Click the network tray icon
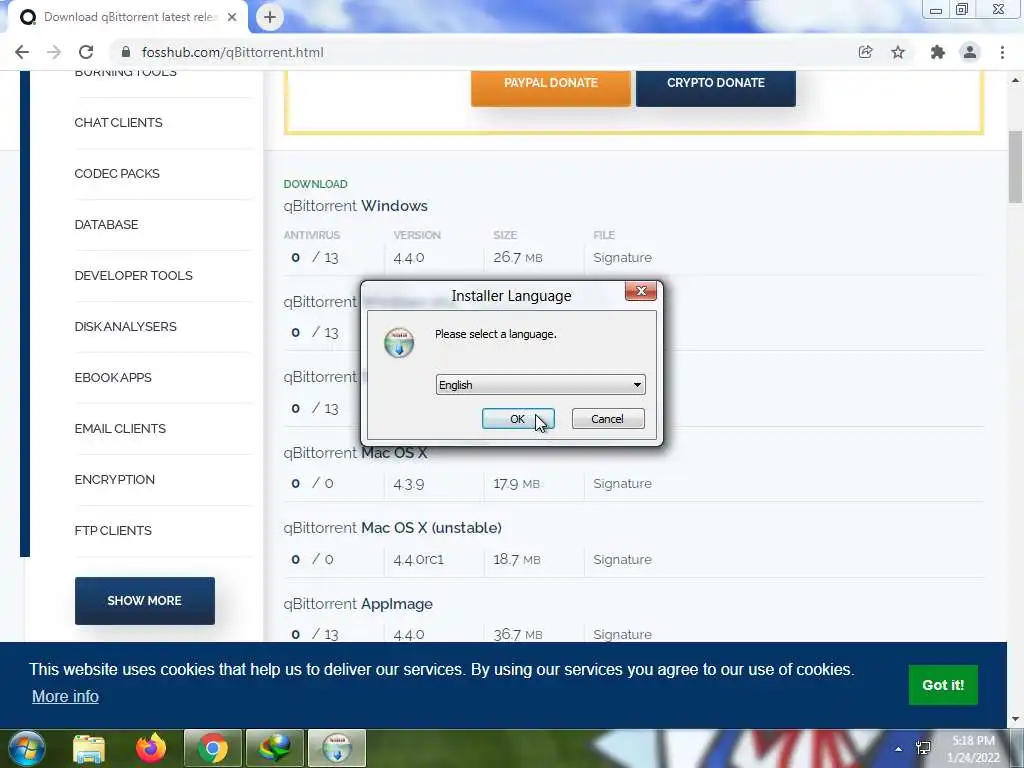Screen dimensions: 1024x768 pos(923,748)
